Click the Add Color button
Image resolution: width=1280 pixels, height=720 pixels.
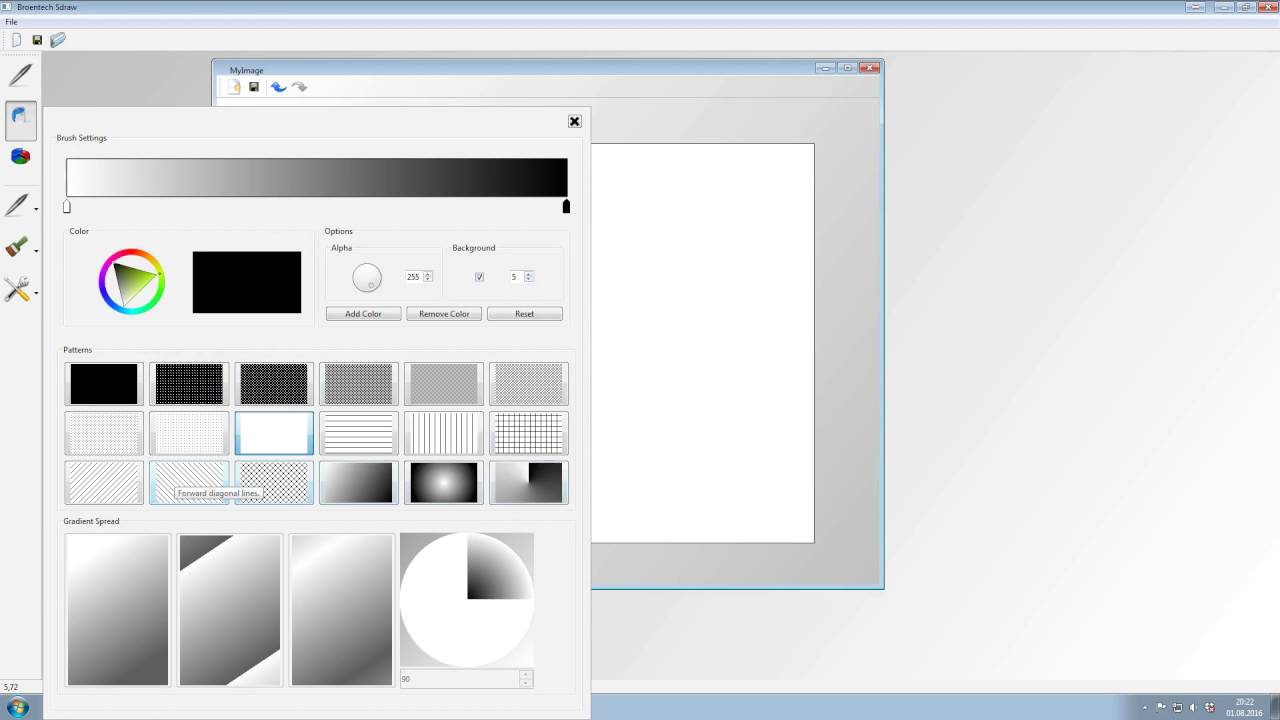coord(362,313)
